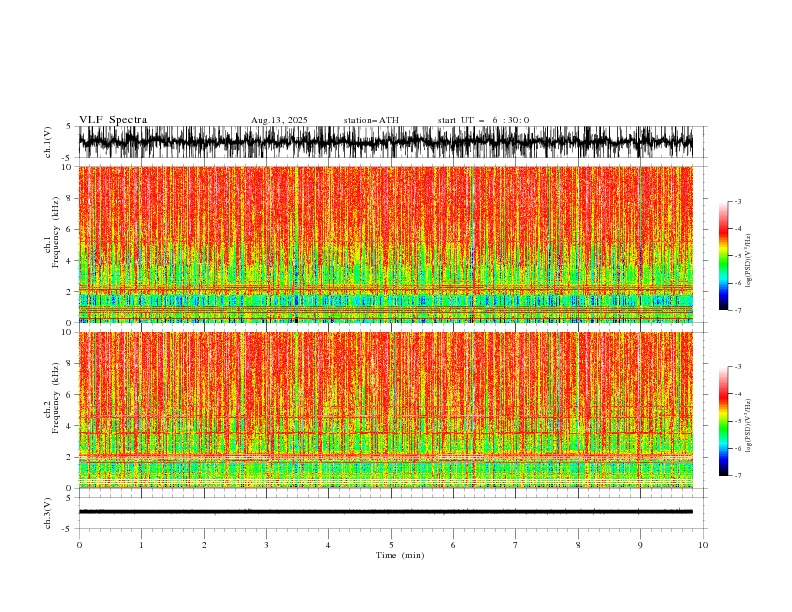The width and height of the screenshot is (792, 612).
Task: Click time axis tick label "3"
Action: (x=266, y=545)
